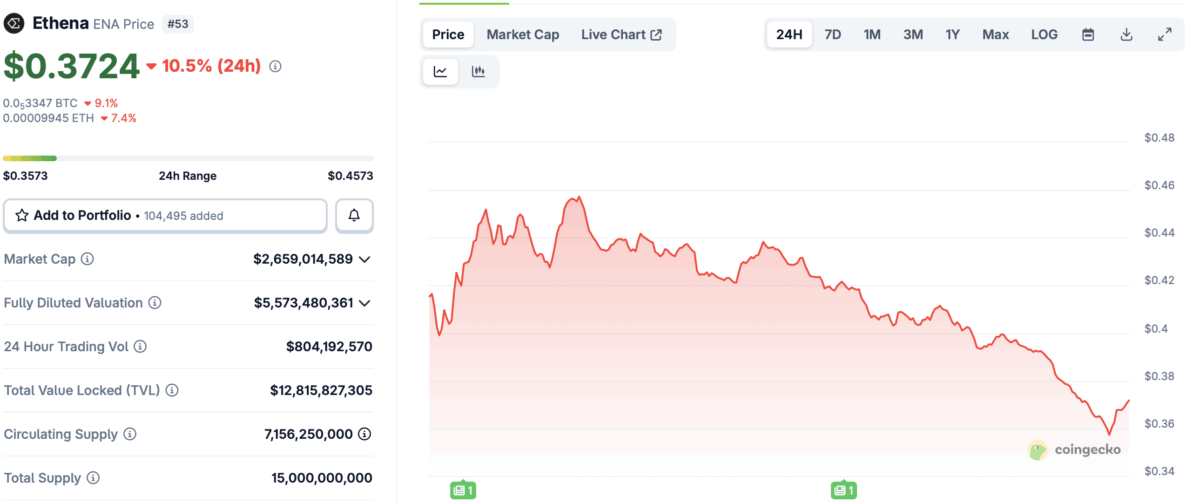The image size is (1200, 504).
Task: Expand Fully Diluted Valuation chevron
Action: (365, 303)
